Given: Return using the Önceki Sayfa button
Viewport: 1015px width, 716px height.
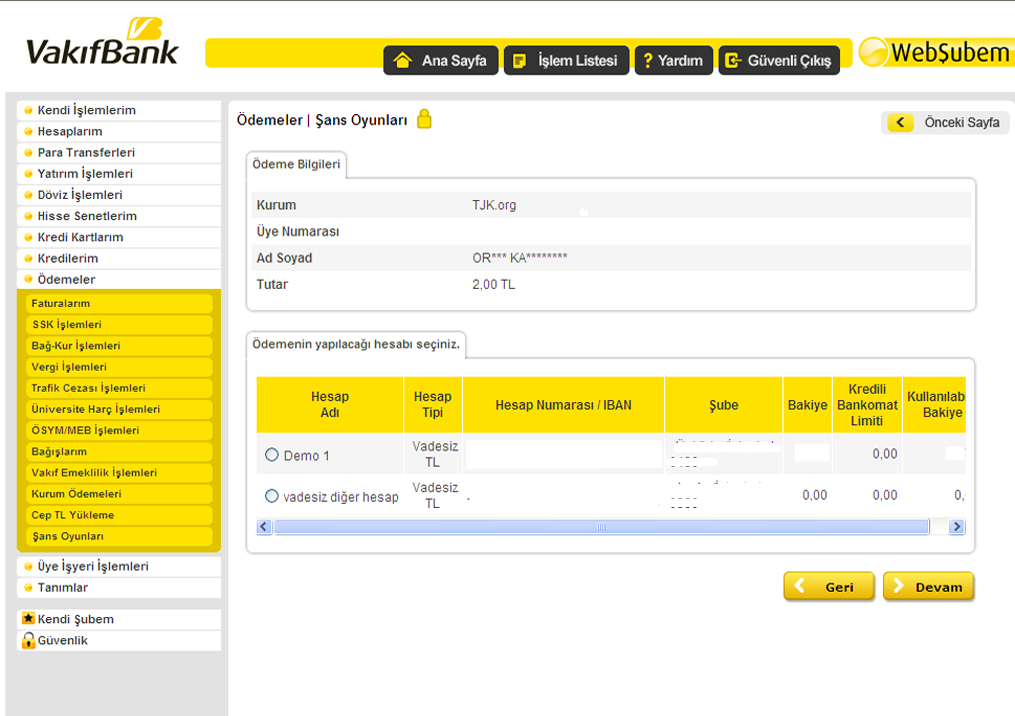Looking at the screenshot, I should click(x=944, y=122).
